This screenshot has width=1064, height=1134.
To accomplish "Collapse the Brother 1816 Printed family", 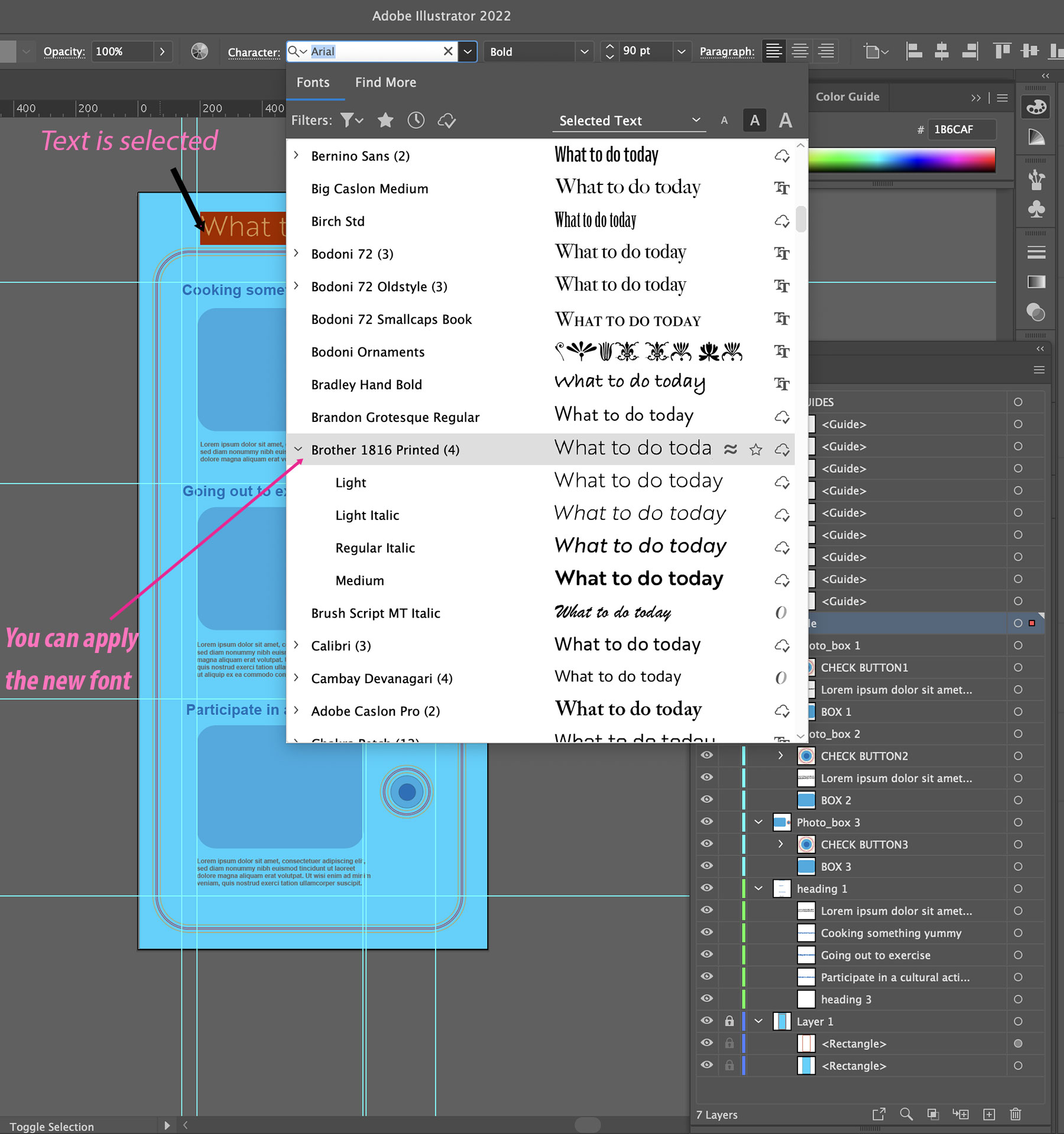I will pos(298,450).
